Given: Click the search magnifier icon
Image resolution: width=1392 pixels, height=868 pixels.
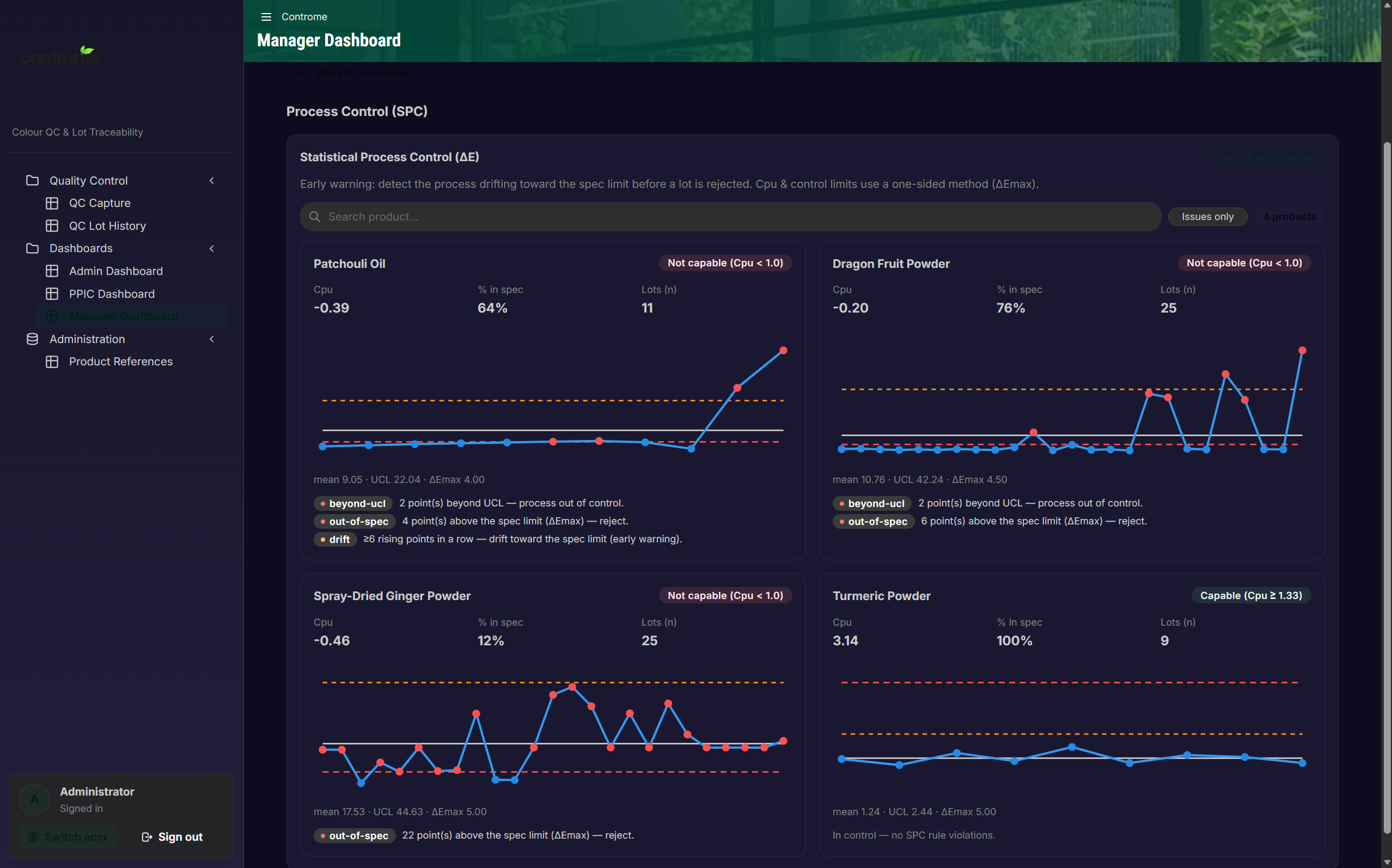Looking at the screenshot, I should click(315, 216).
